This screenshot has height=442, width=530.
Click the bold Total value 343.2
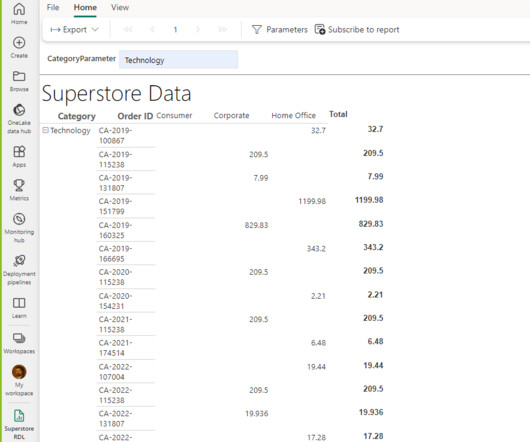[373, 247]
